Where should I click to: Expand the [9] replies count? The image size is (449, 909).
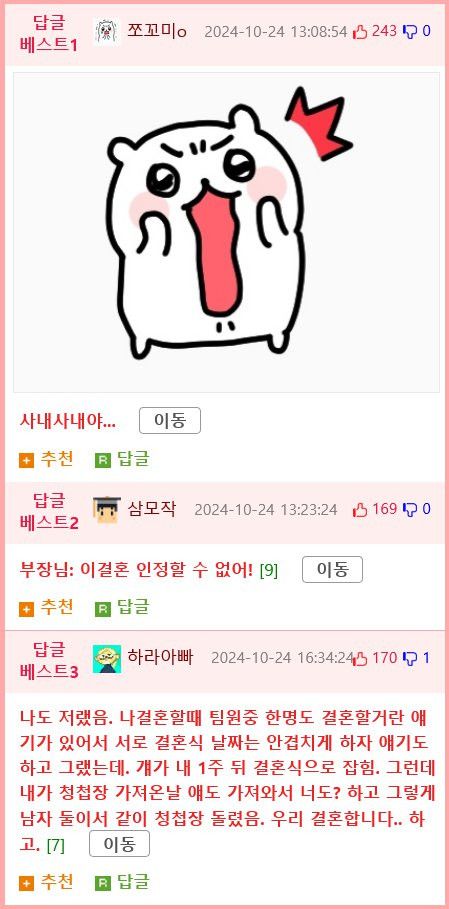tap(269, 571)
